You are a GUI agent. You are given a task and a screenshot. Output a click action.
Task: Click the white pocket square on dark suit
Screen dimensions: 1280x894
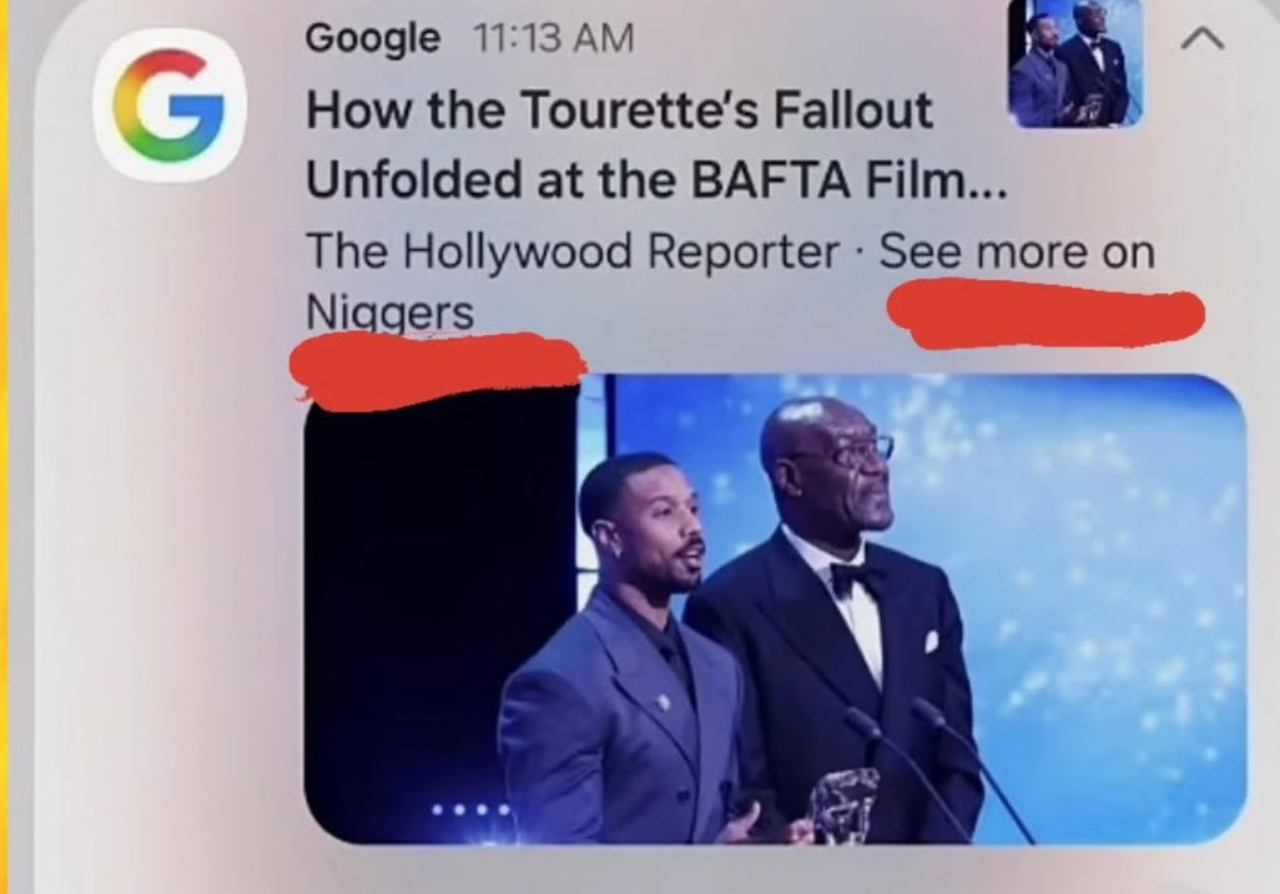point(931,641)
